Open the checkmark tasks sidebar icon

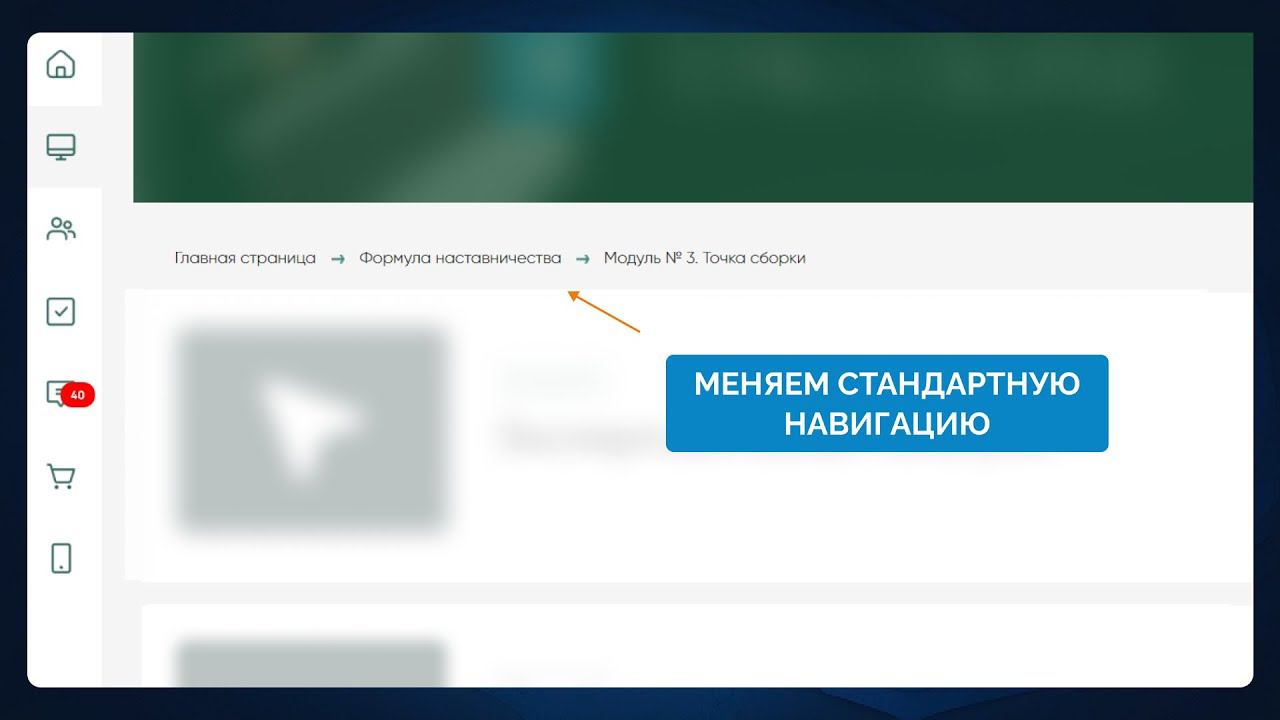pyautogui.click(x=61, y=311)
